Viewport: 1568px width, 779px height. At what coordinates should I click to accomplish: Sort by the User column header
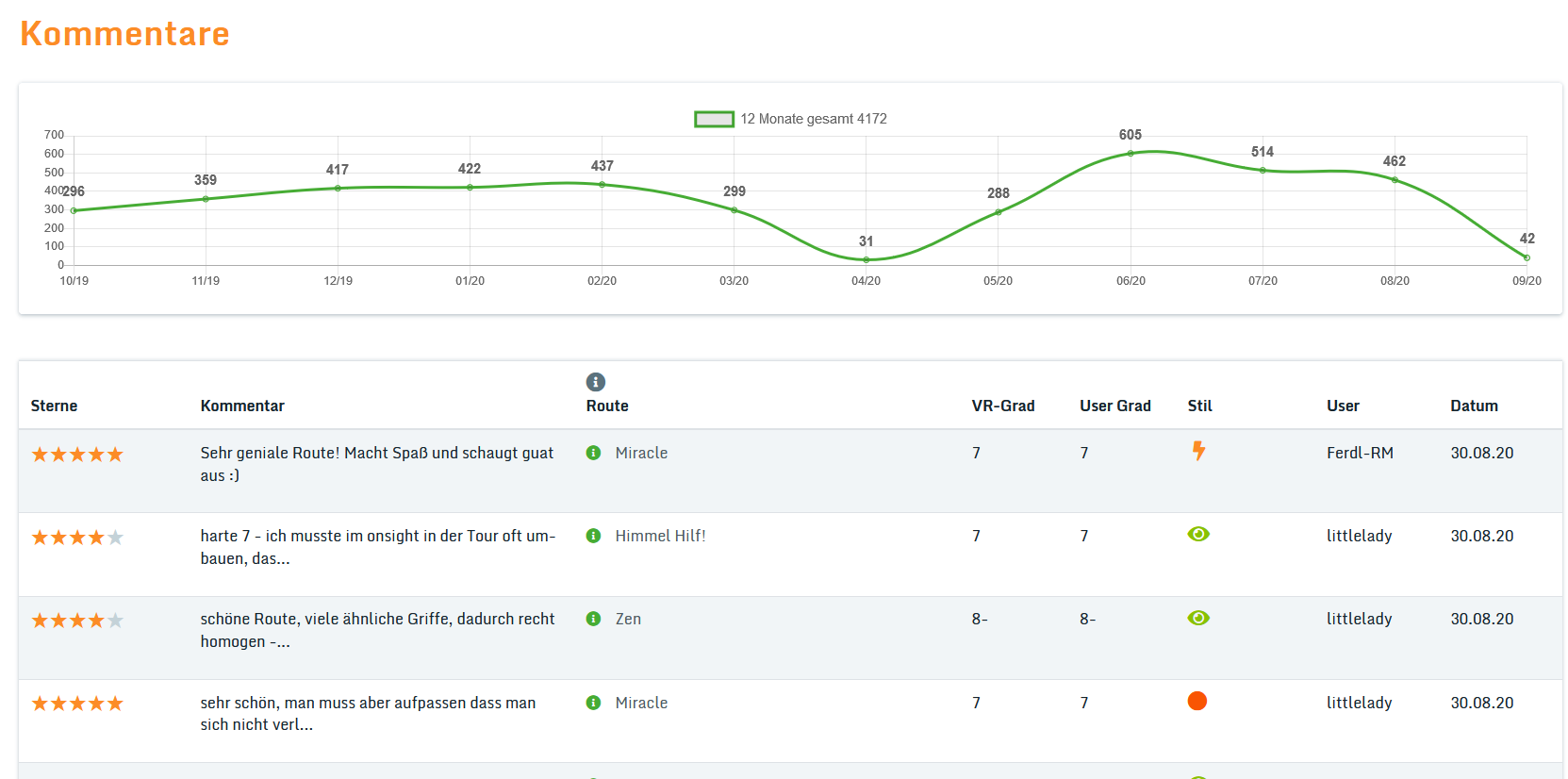[1343, 406]
